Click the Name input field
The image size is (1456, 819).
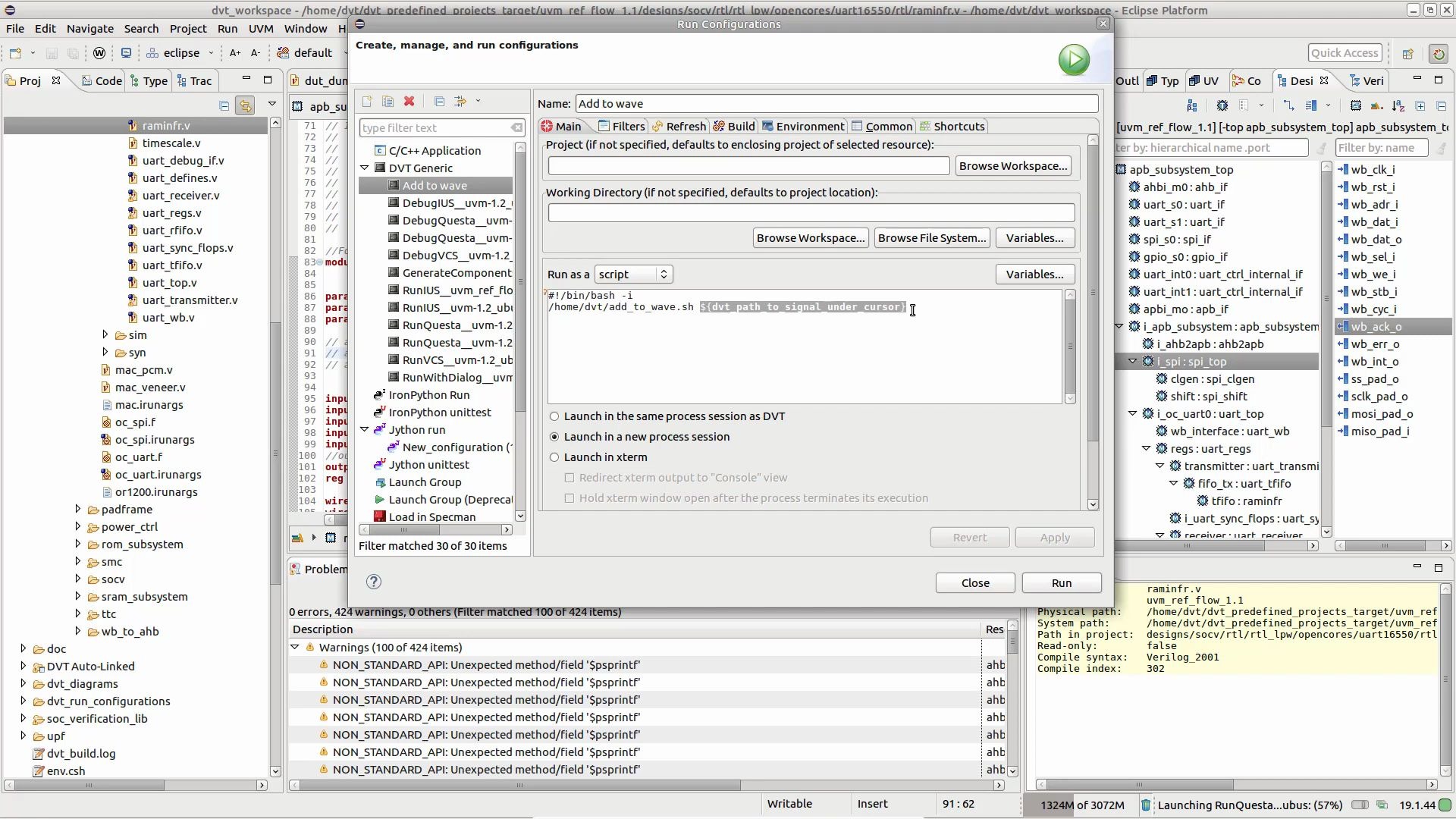coord(836,104)
